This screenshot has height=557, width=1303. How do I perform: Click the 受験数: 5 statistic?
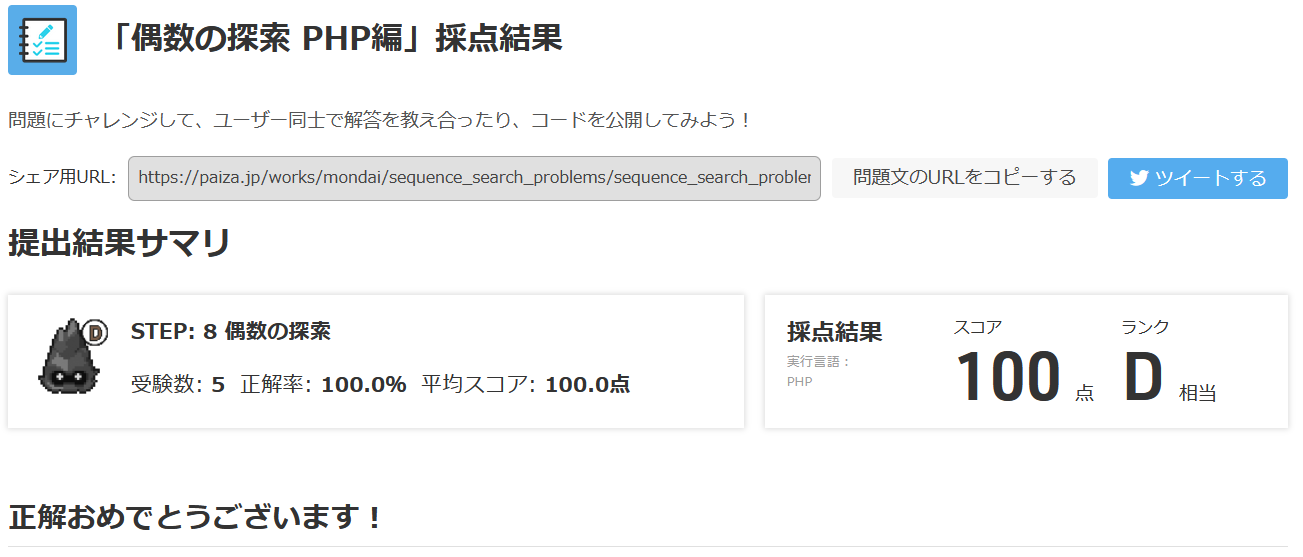coord(177,384)
